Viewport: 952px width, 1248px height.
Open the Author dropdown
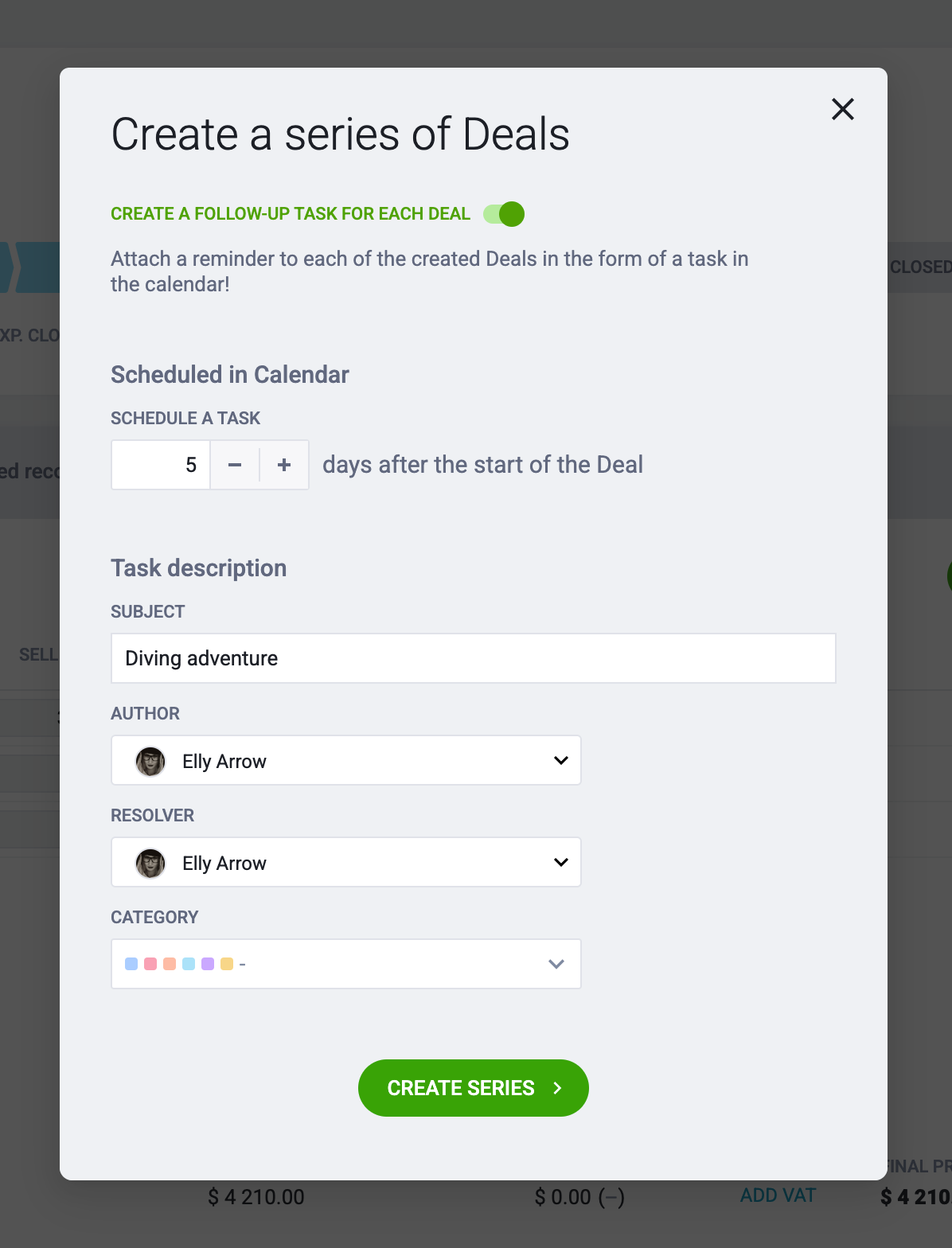tap(346, 760)
